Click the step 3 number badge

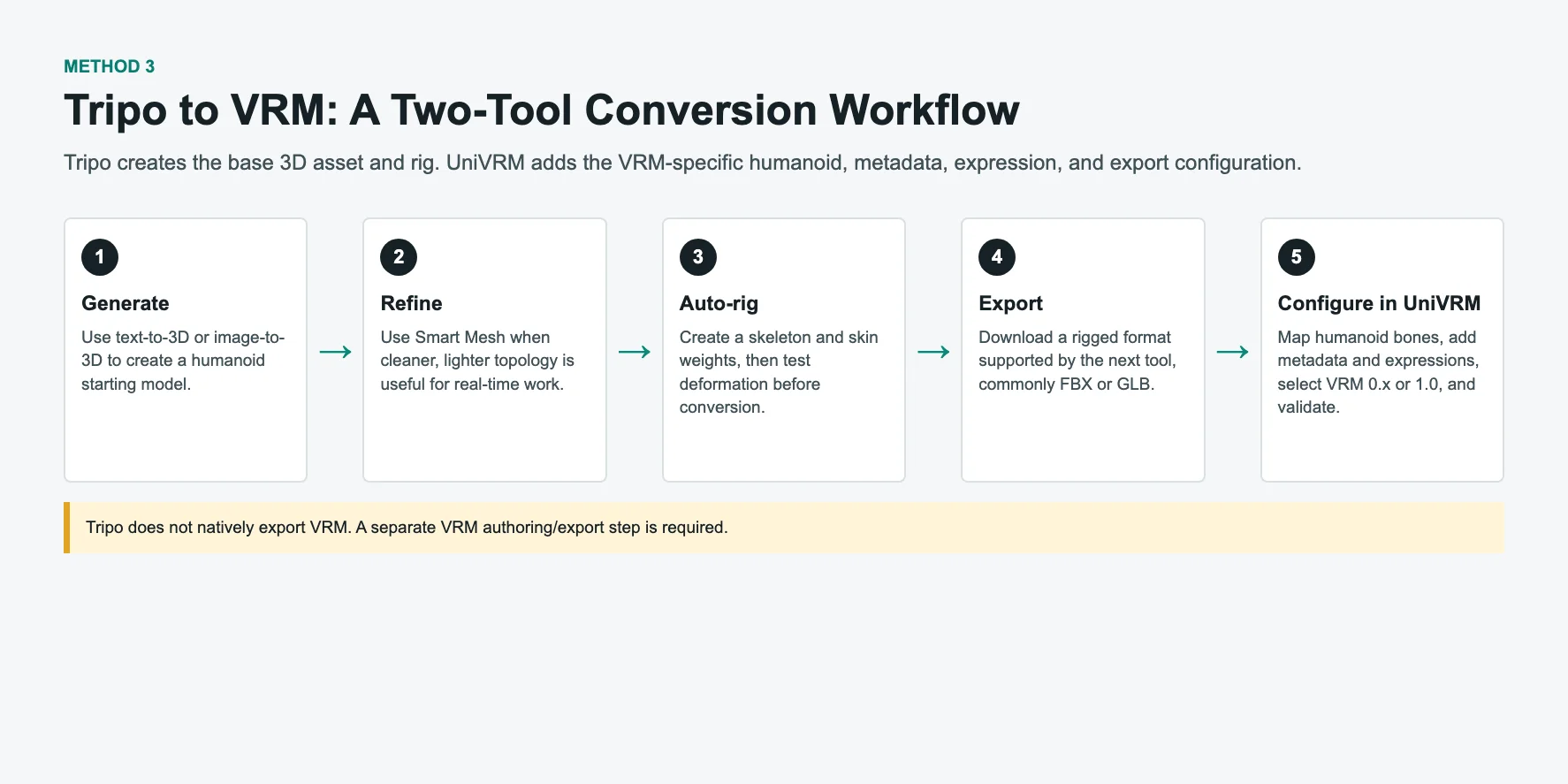(x=698, y=257)
